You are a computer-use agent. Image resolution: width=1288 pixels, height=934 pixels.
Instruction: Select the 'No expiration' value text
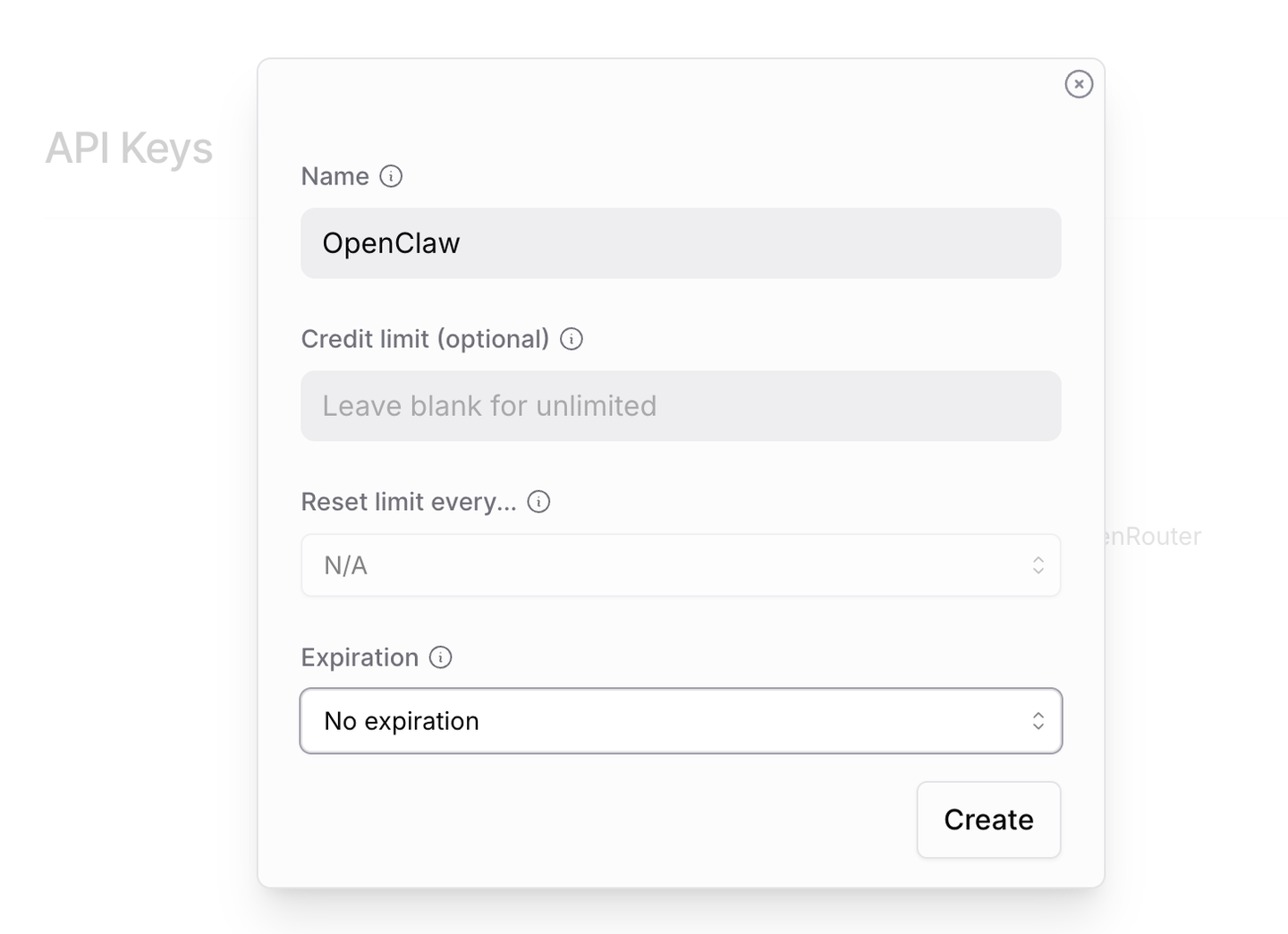pos(402,721)
